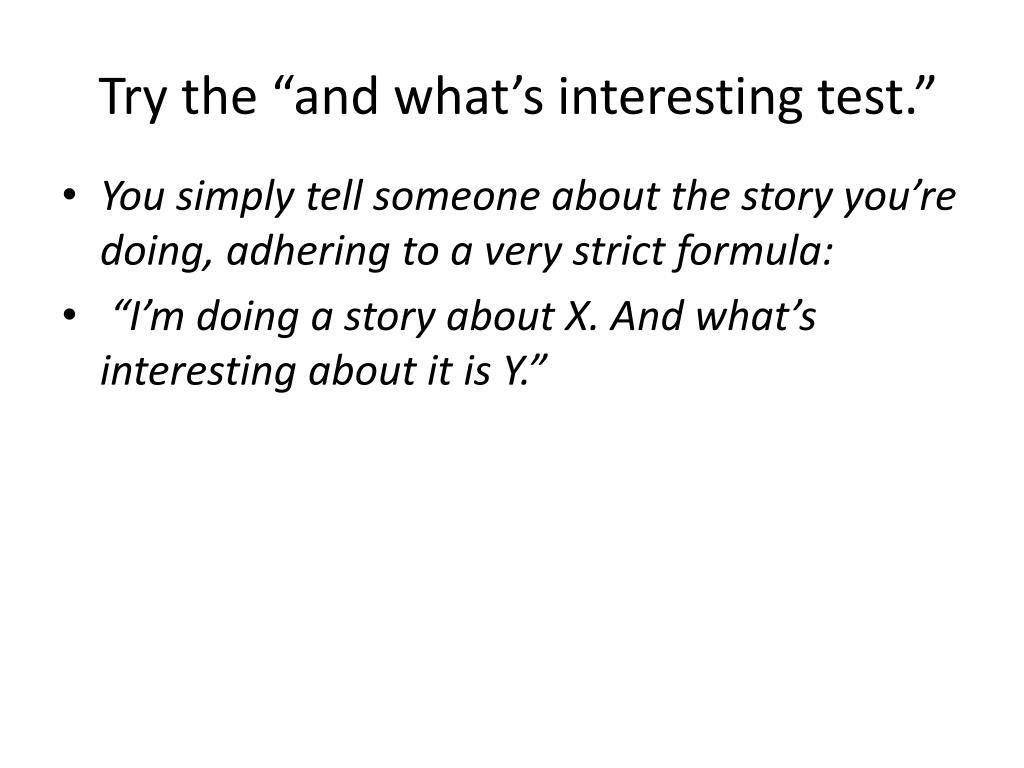This screenshot has width=1024, height=768.
Task: Click "I'm" at the start of the quote
Action: point(155,316)
